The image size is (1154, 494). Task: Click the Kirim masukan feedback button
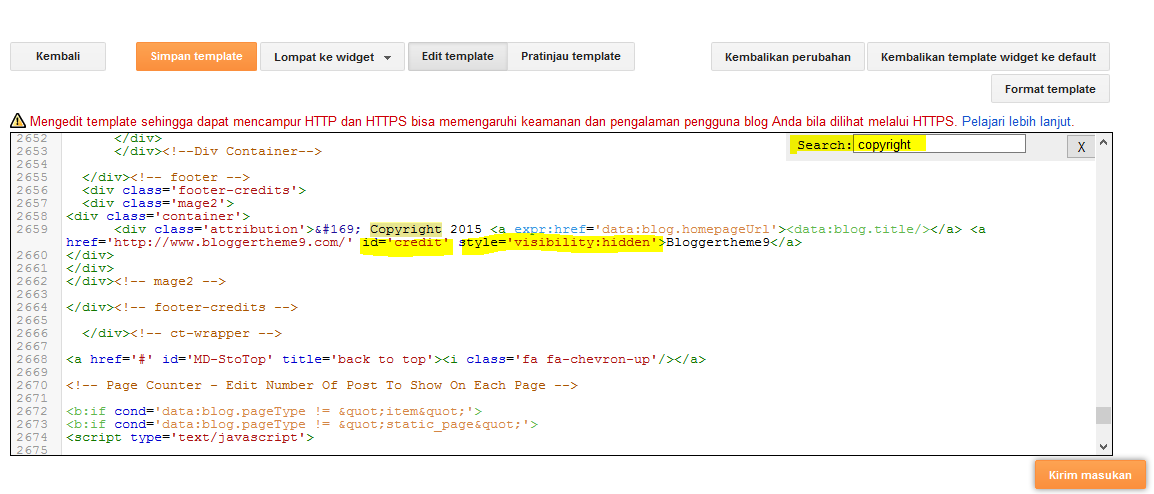[1090, 475]
